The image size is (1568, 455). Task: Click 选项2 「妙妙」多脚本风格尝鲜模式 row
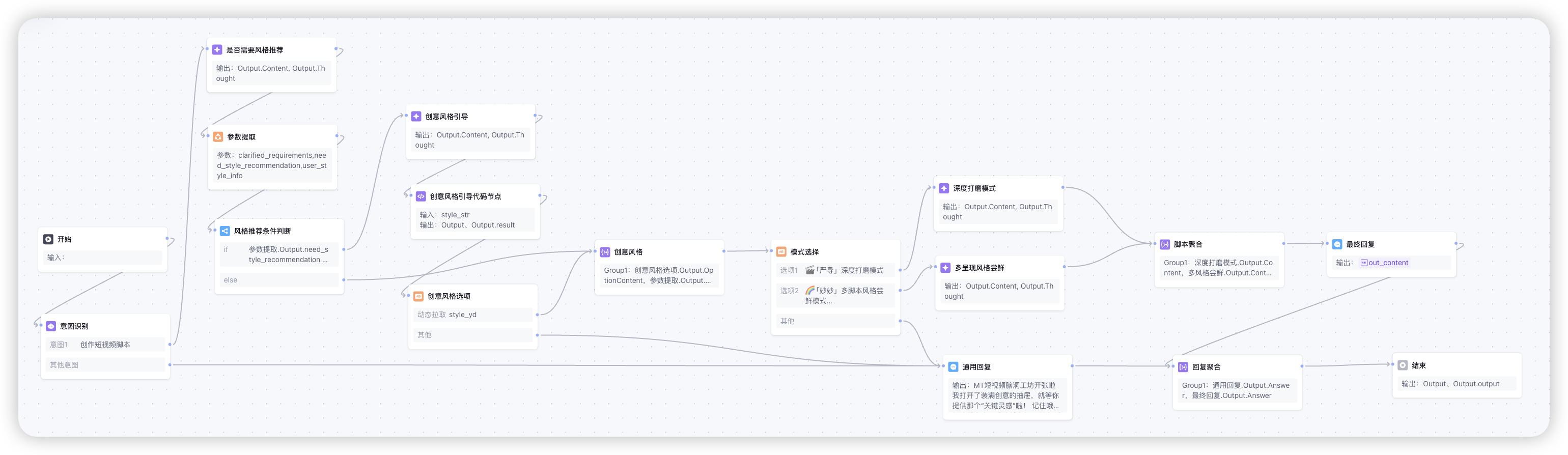836,296
